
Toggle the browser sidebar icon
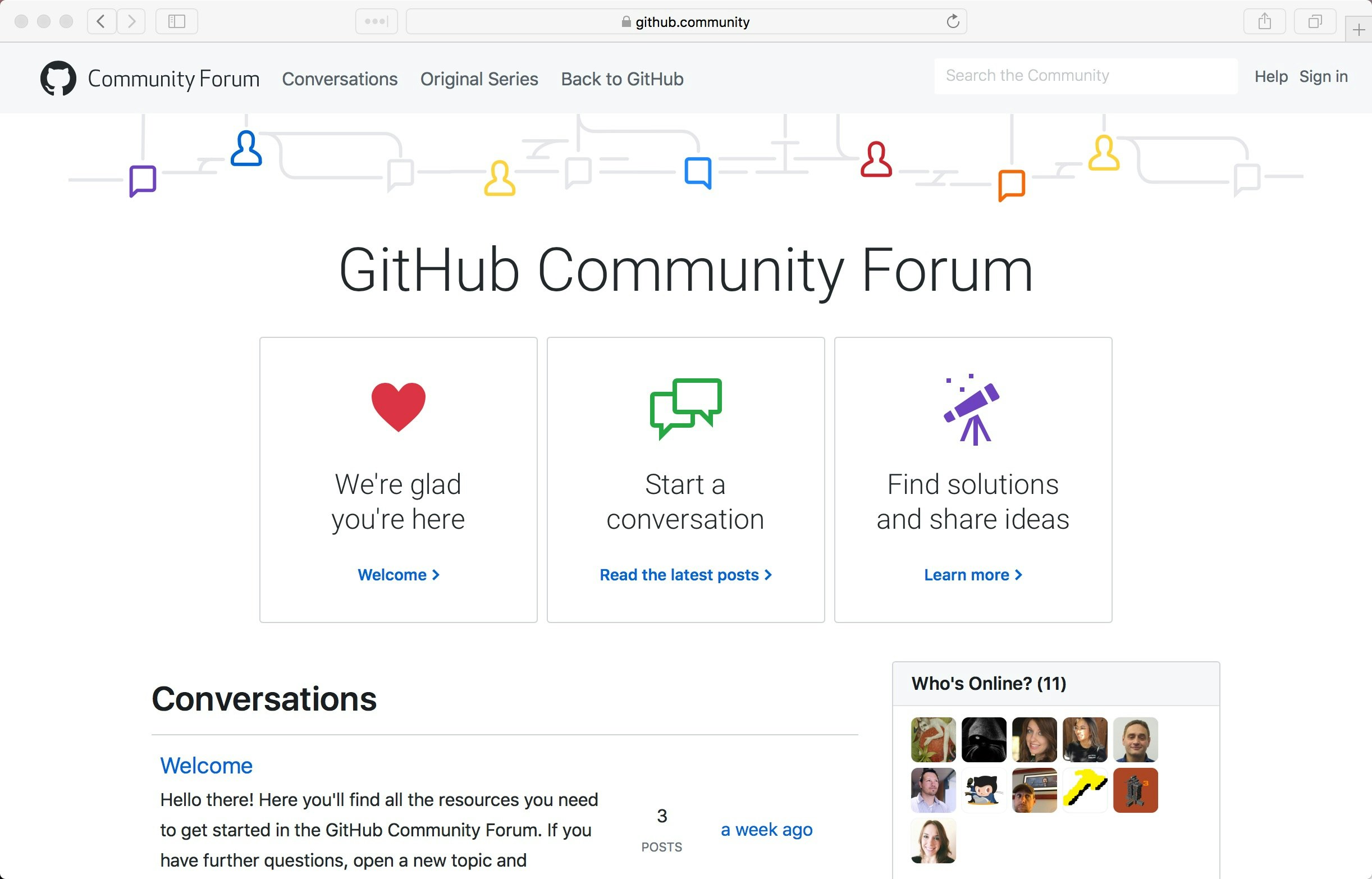[x=177, y=22]
